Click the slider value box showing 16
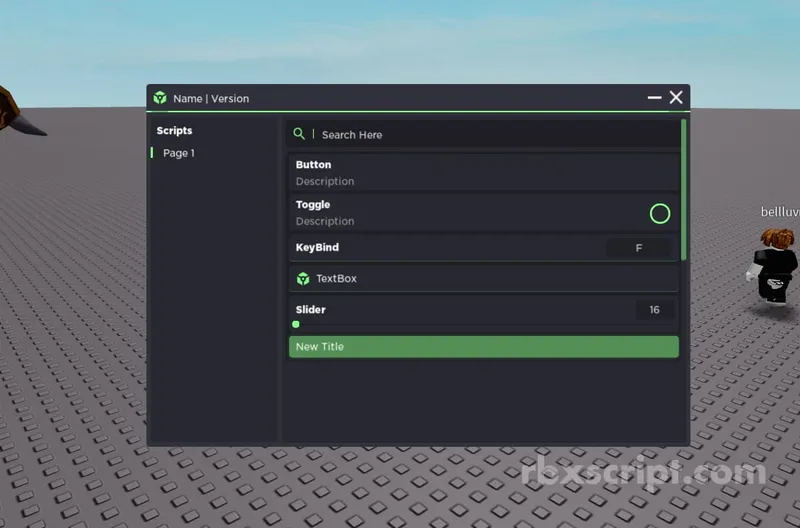 [654, 310]
